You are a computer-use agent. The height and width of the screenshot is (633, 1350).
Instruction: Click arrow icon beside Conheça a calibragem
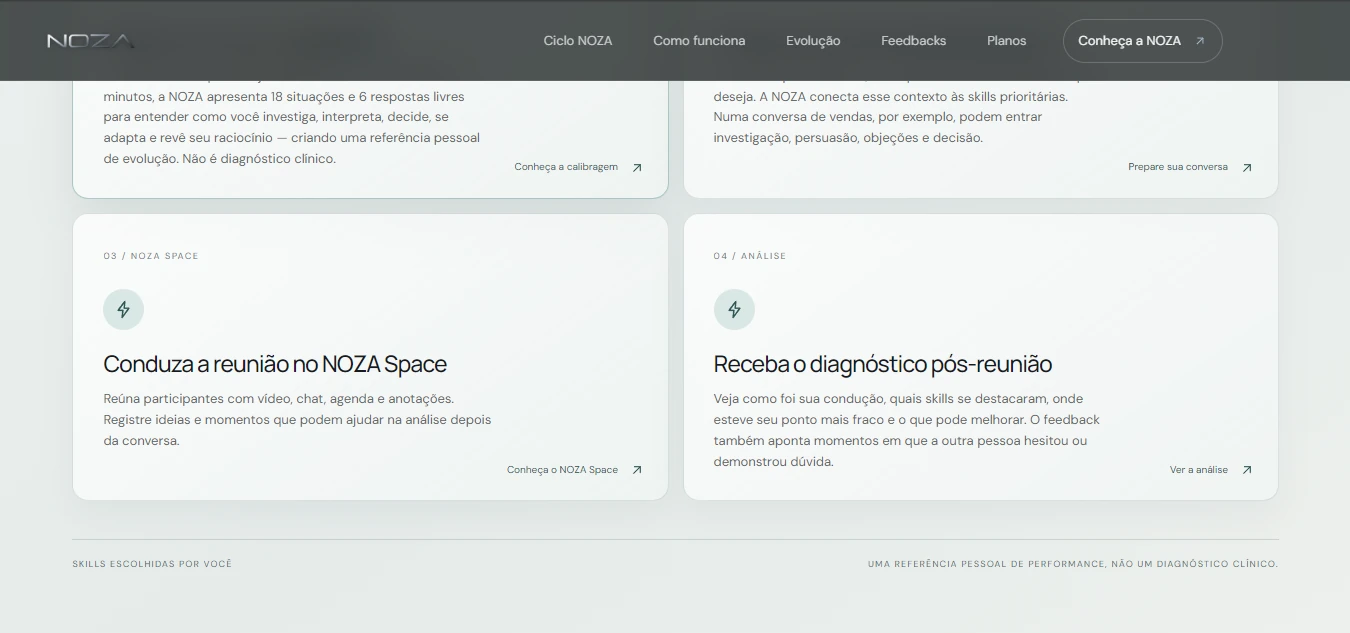637,168
